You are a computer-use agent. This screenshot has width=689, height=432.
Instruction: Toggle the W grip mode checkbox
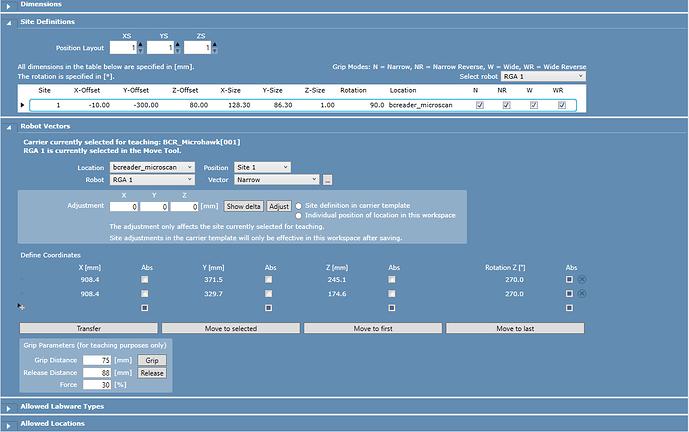pyautogui.click(x=534, y=105)
